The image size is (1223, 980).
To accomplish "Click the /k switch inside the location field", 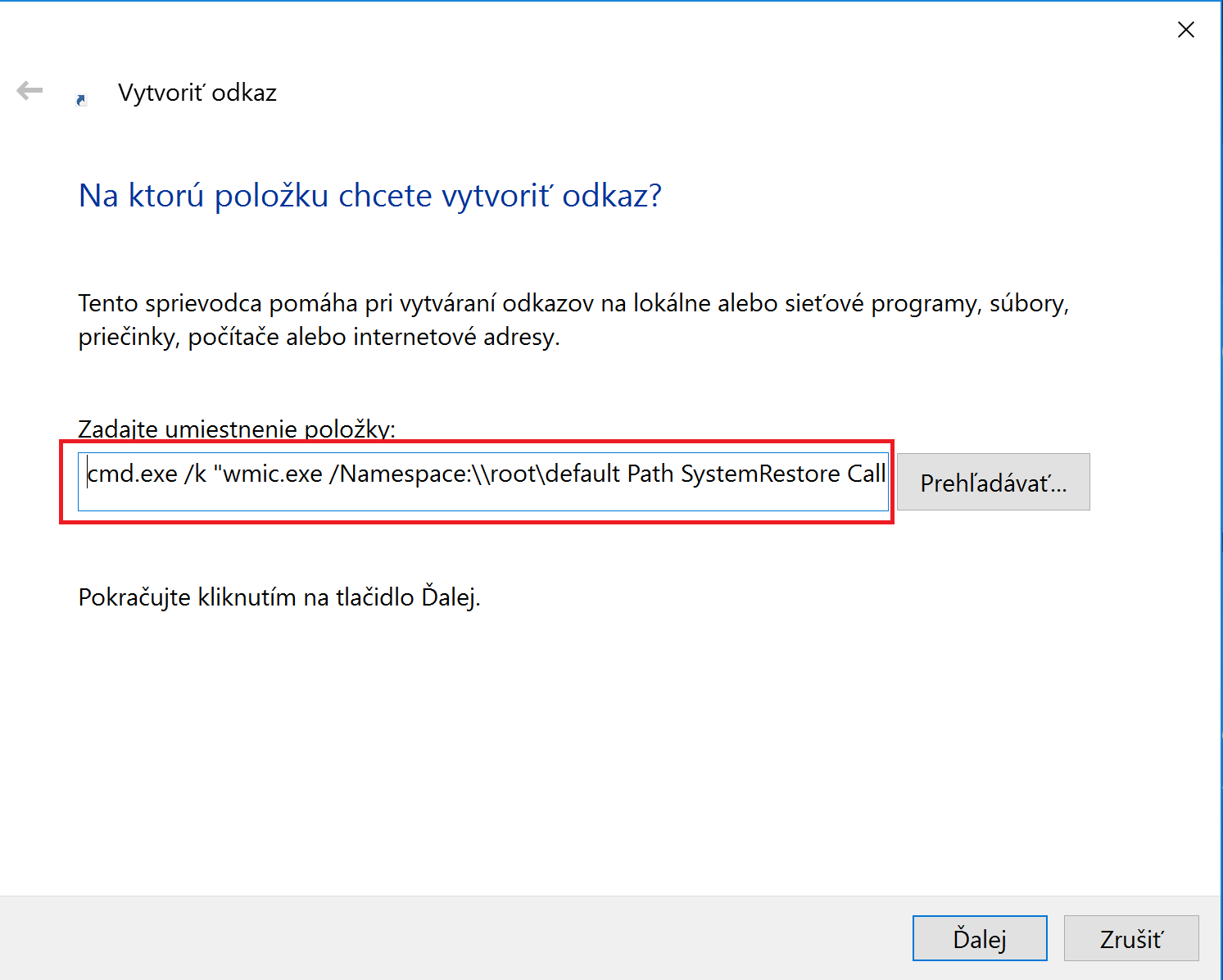I will click(x=195, y=474).
